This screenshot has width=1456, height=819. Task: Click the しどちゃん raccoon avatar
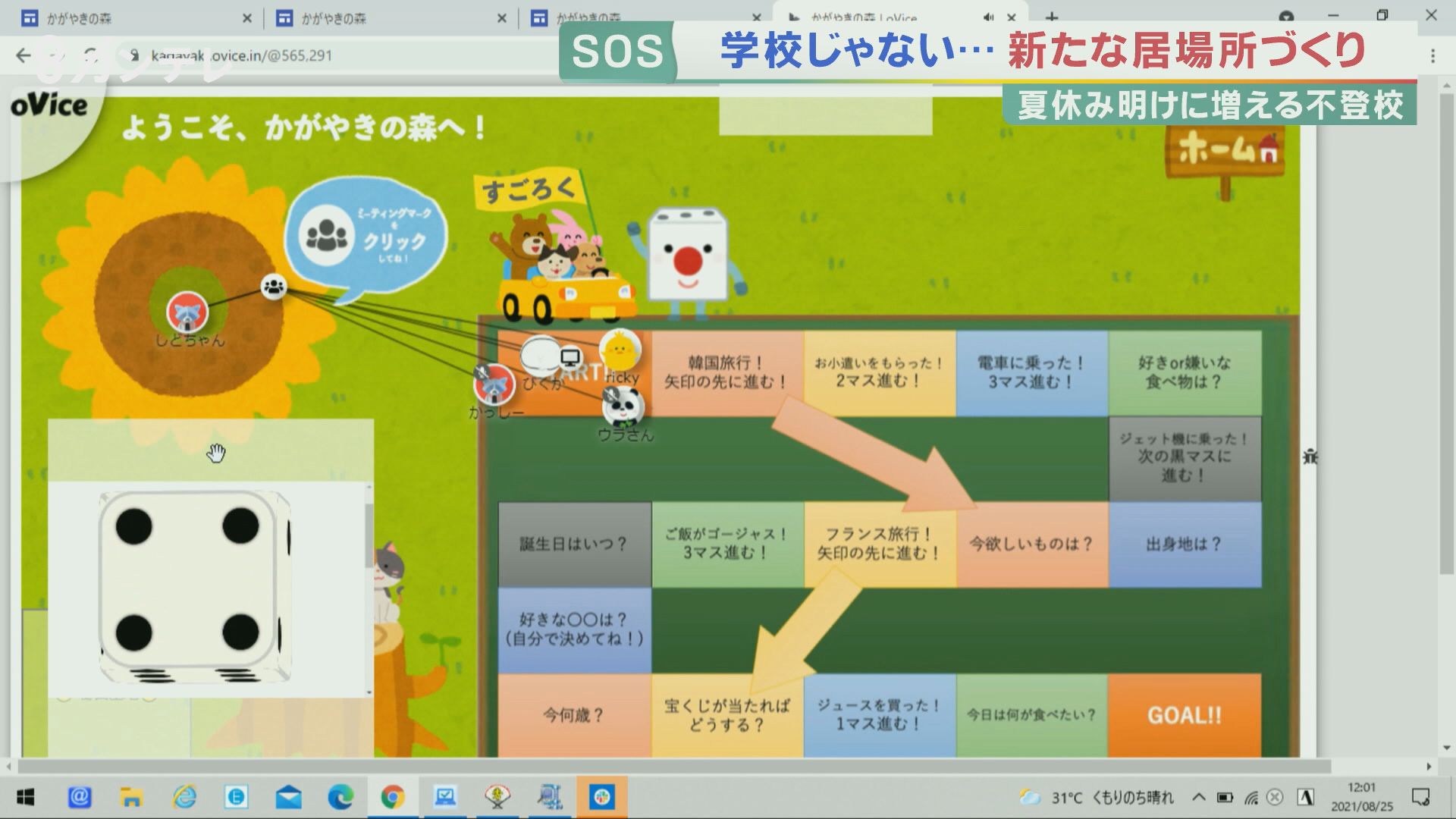187,312
